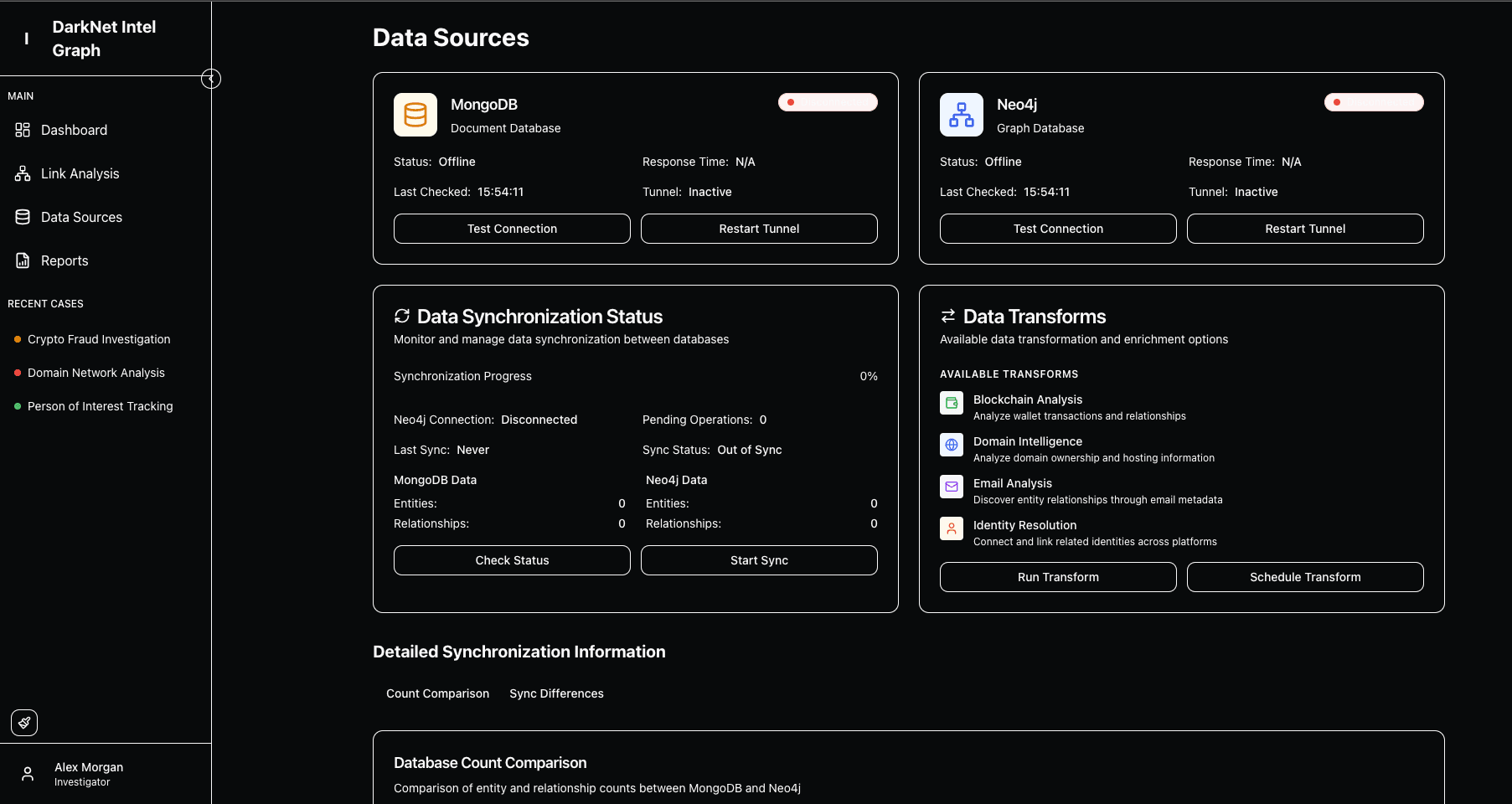Click Schedule Transform button

click(1305, 577)
